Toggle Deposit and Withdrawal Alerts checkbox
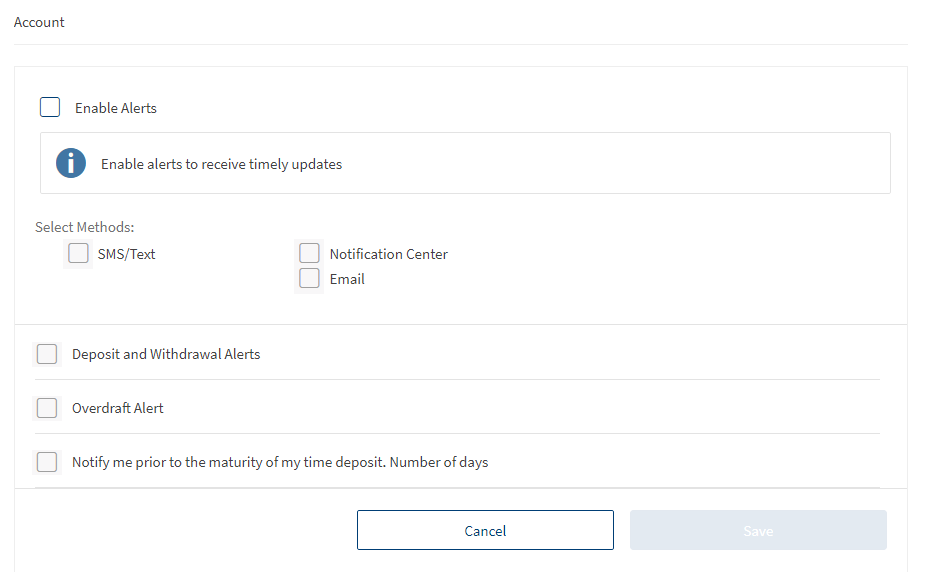 click(x=47, y=354)
